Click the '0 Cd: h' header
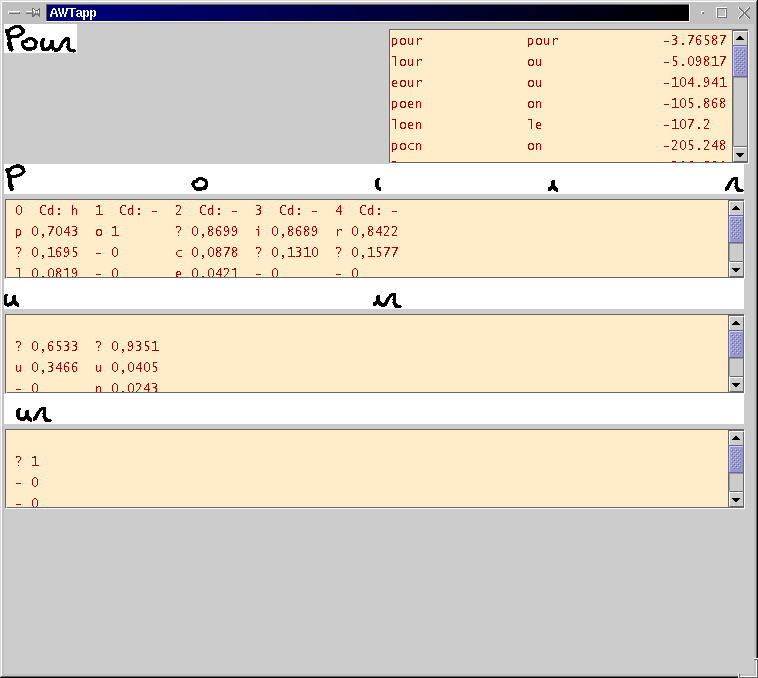The width and height of the screenshot is (758, 678). pyautogui.click(x=46, y=210)
